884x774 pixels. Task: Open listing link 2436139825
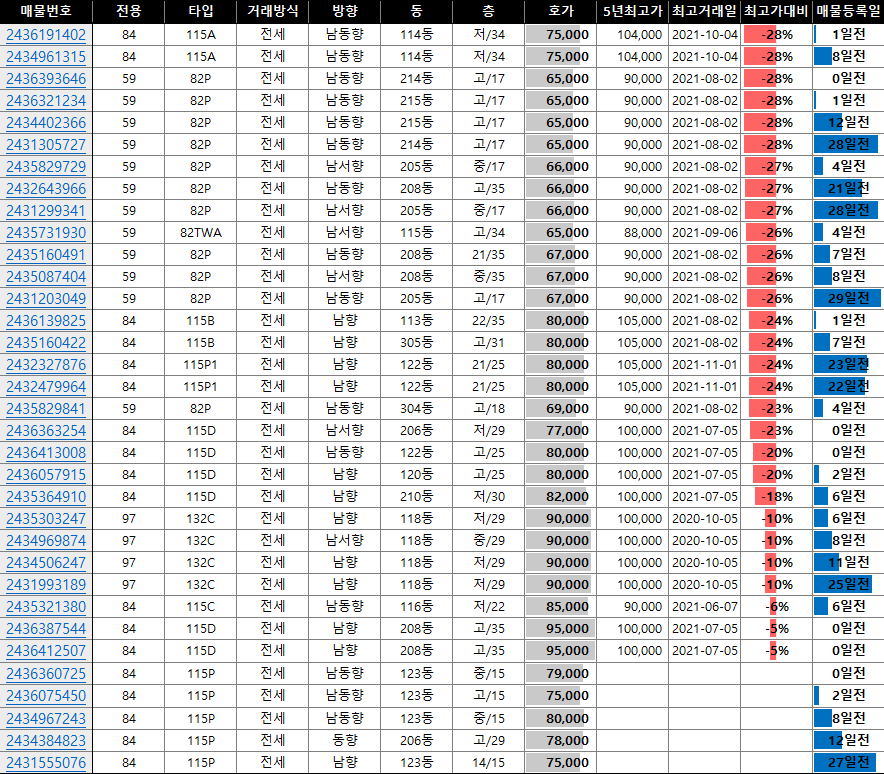pyautogui.click(x=46, y=321)
